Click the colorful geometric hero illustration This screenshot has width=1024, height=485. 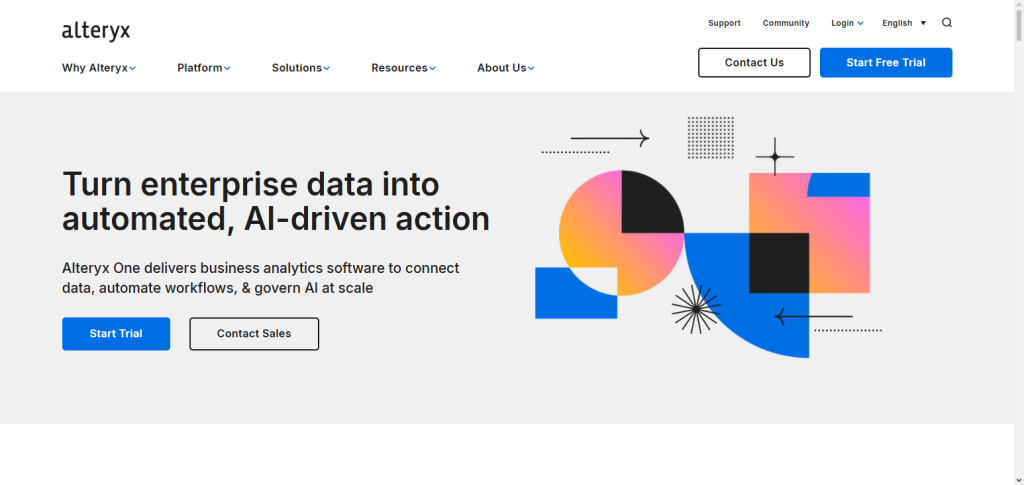pyautogui.click(x=709, y=237)
